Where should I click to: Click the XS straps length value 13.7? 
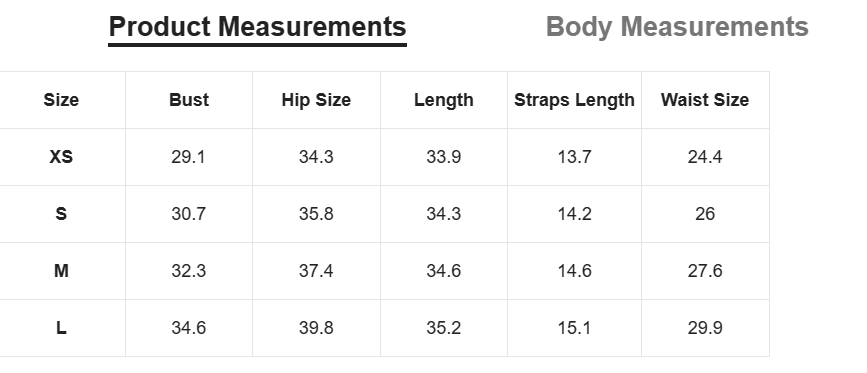point(574,157)
